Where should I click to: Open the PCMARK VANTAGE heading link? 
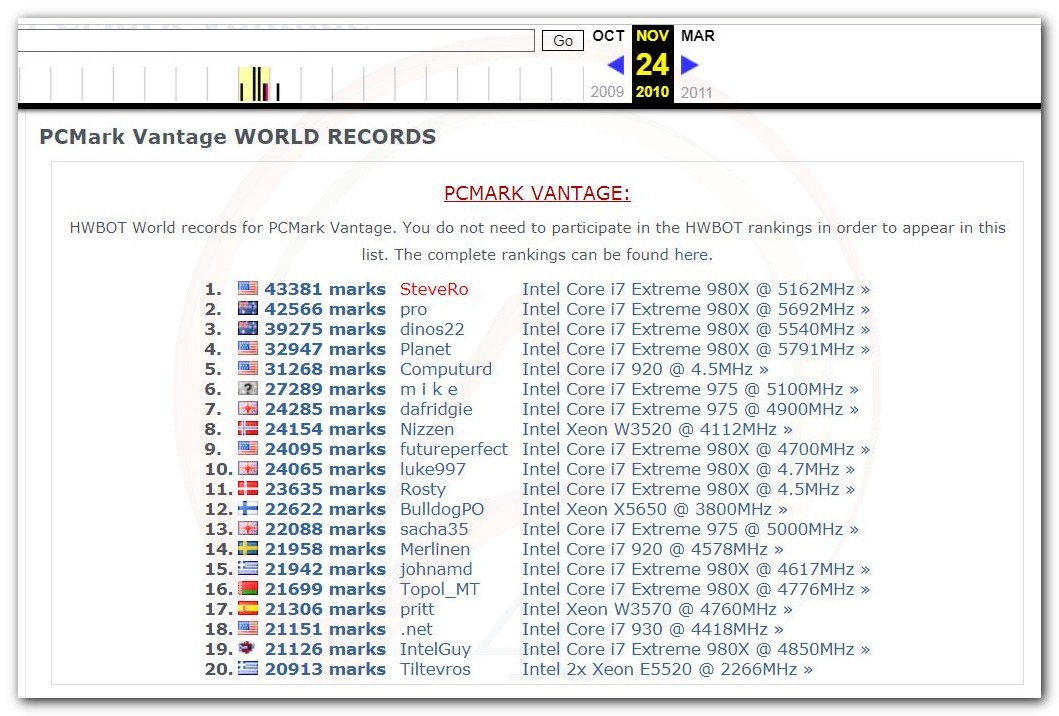537,193
